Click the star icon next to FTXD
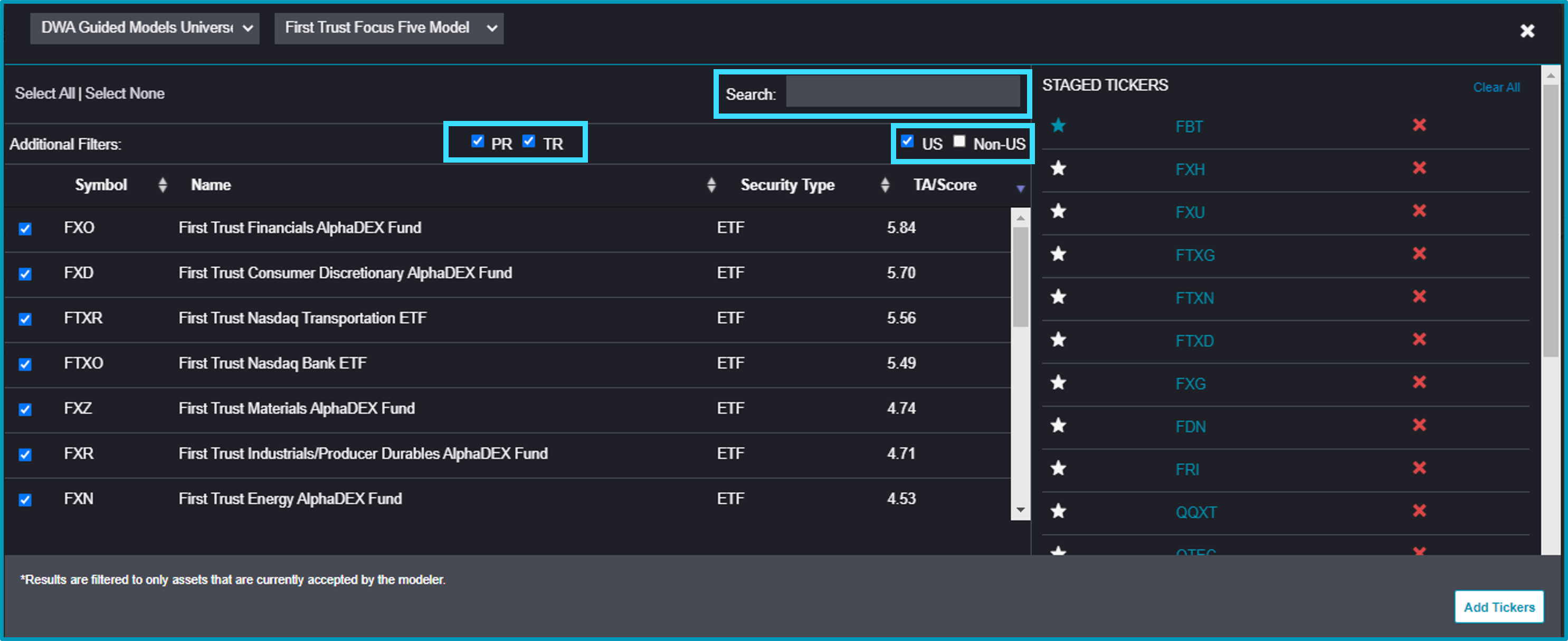The height and width of the screenshot is (641, 1568). (1059, 339)
